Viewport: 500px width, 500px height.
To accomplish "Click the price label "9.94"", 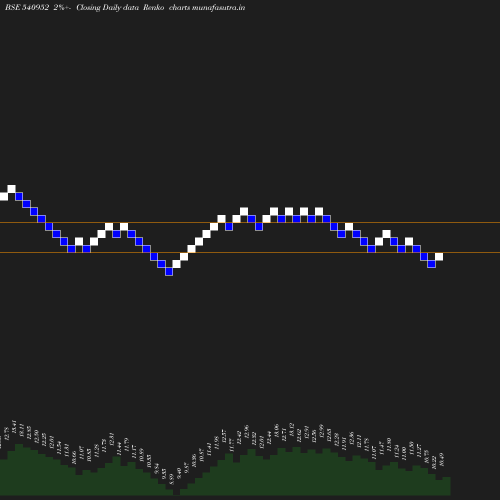I will pos(157,468).
